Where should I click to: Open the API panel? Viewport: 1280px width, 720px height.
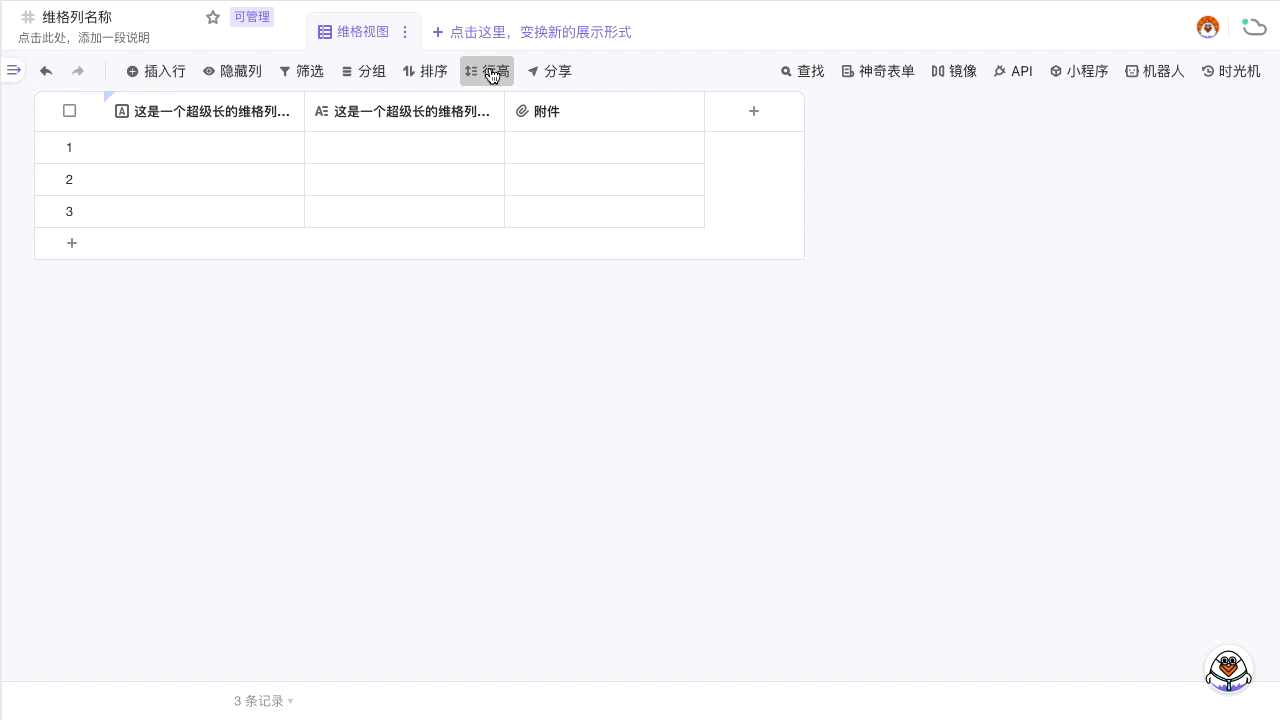point(1012,71)
